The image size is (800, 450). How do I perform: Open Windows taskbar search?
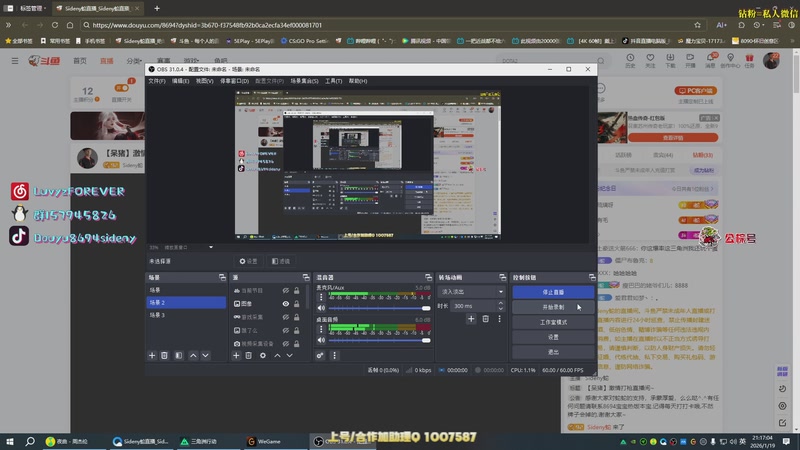click(30, 441)
